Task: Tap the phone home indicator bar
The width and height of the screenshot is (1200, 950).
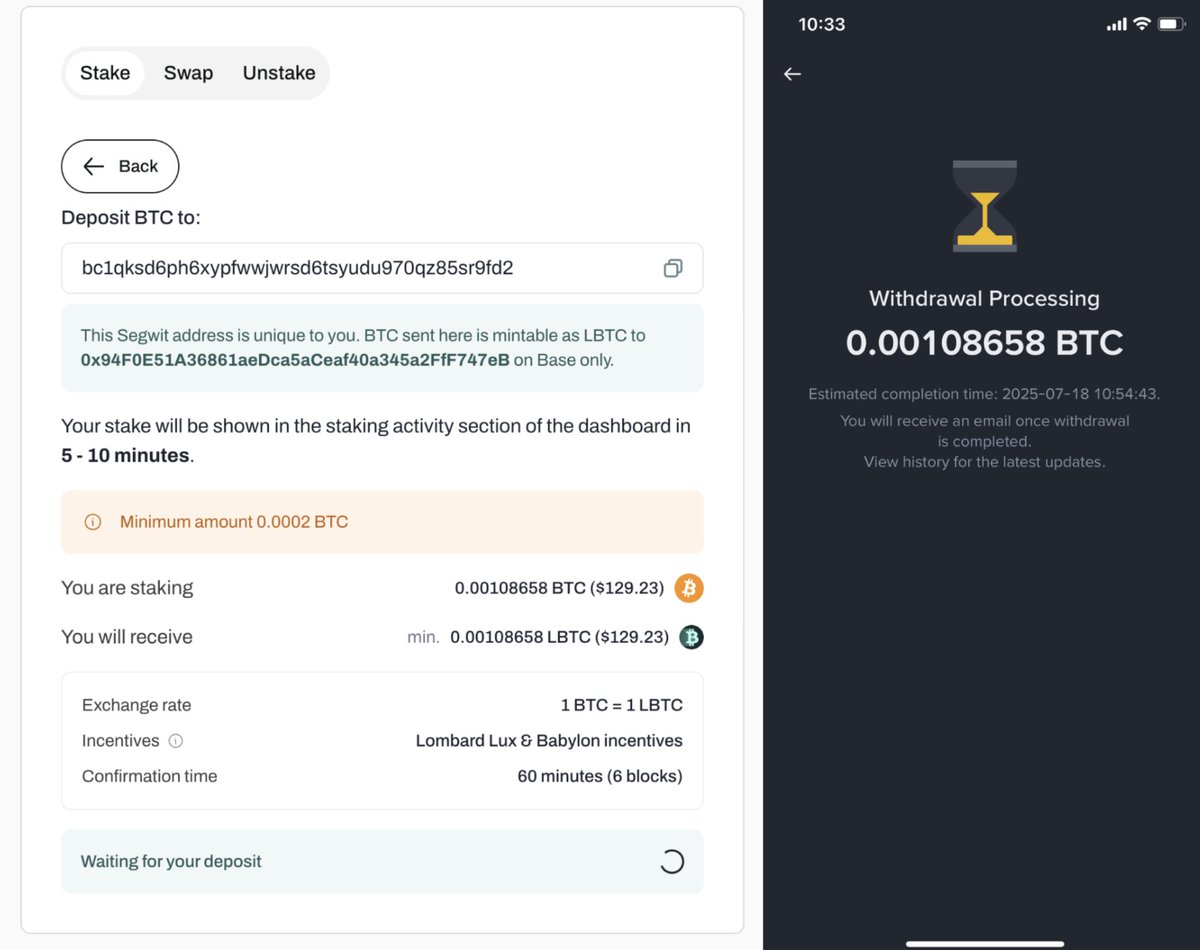Action: 984,943
